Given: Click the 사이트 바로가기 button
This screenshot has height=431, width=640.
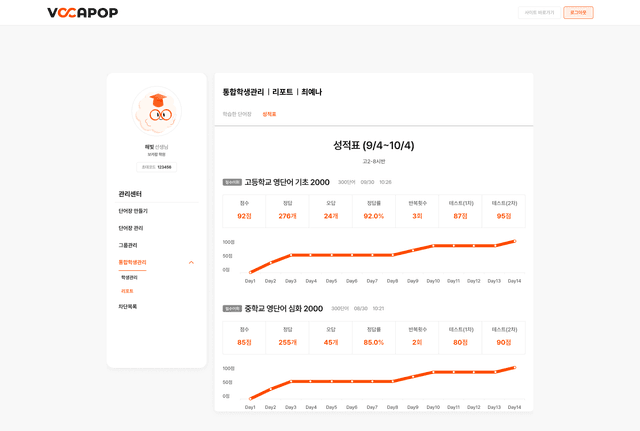Looking at the screenshot, I should click(539, 13).
